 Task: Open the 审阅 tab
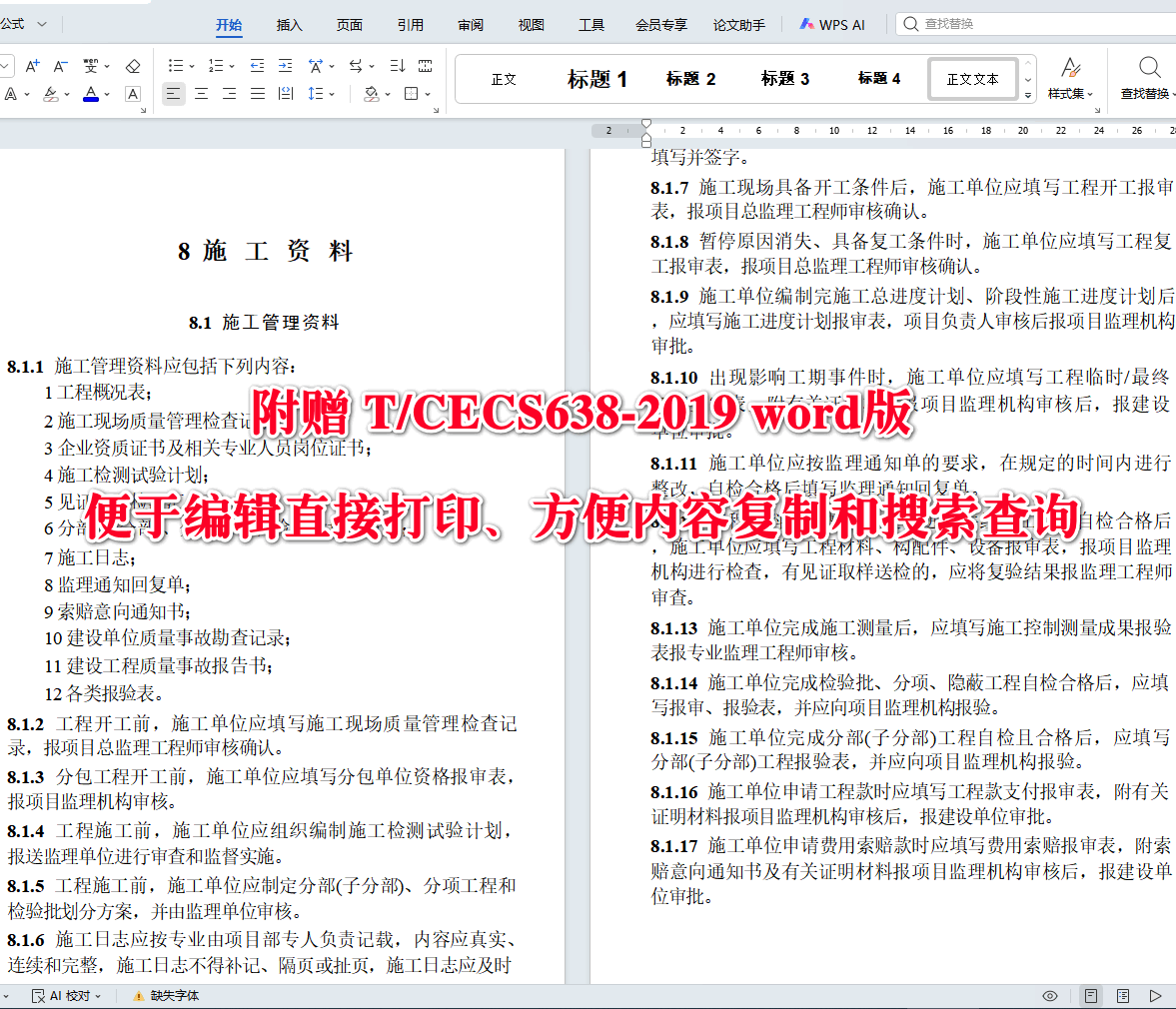point(471,25)
